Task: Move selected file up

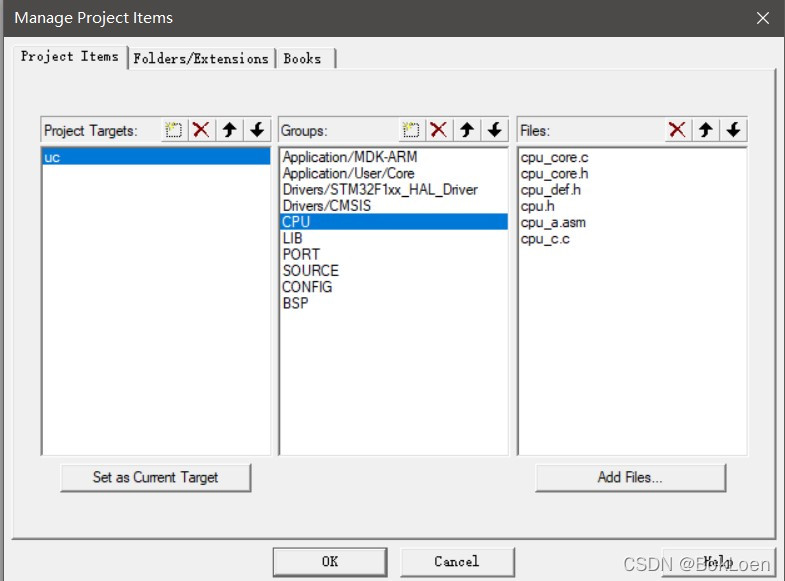Action: 706,130
